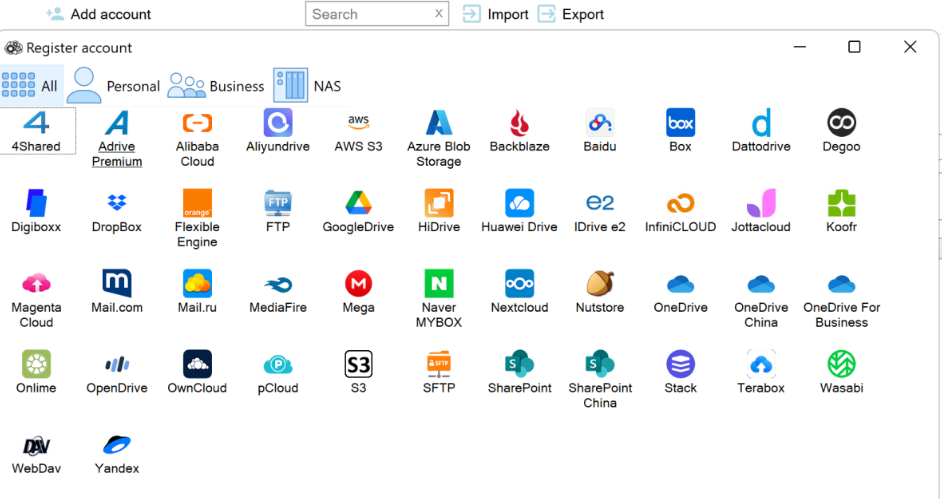
Task: Select orange Flexible Engine
Action: tap(197, 219)
